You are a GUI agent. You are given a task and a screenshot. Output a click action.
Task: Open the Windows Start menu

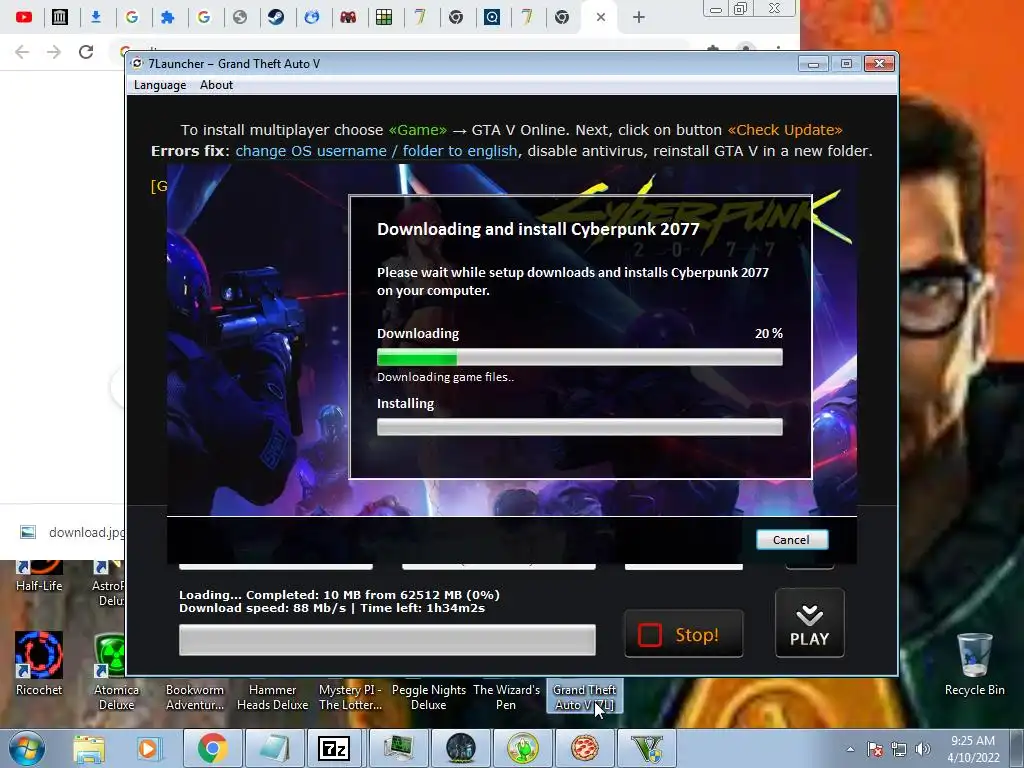pyautogui.click(x=26, y=748)
